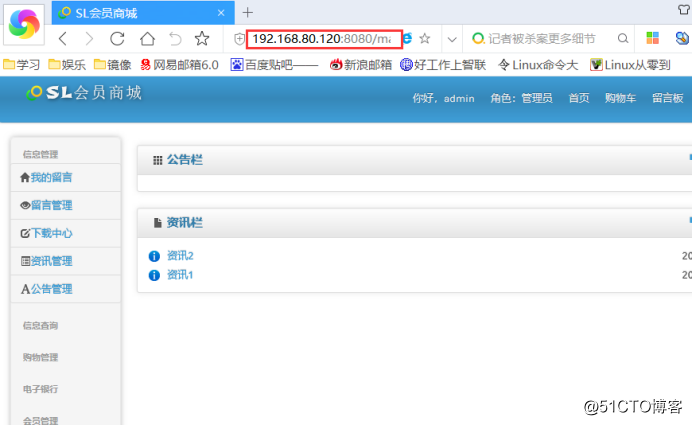Click the browser back arrow
The width and height of the screenshot is (692, 425).
coord(63,39)
